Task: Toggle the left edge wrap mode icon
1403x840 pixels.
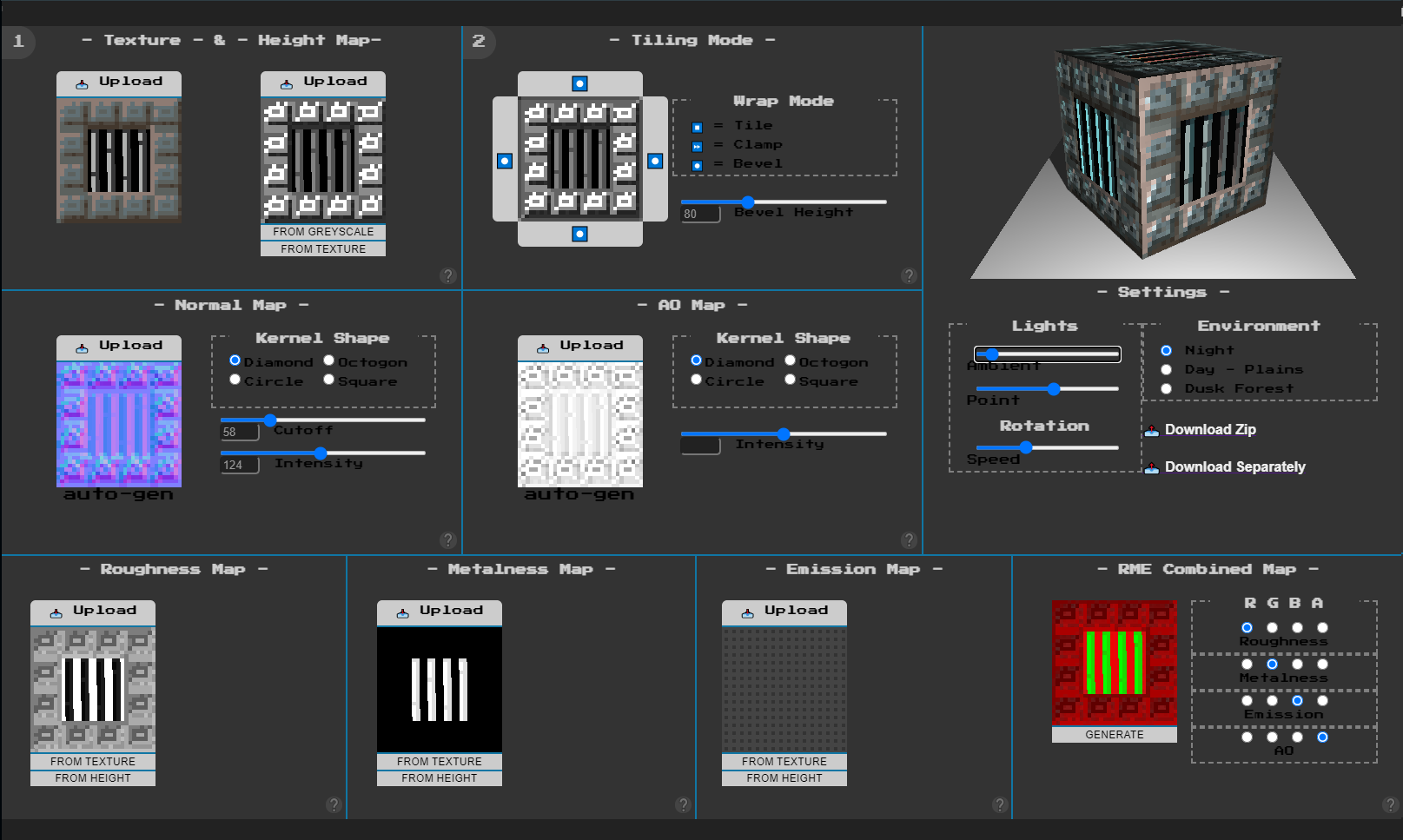Action: point(505,161)
